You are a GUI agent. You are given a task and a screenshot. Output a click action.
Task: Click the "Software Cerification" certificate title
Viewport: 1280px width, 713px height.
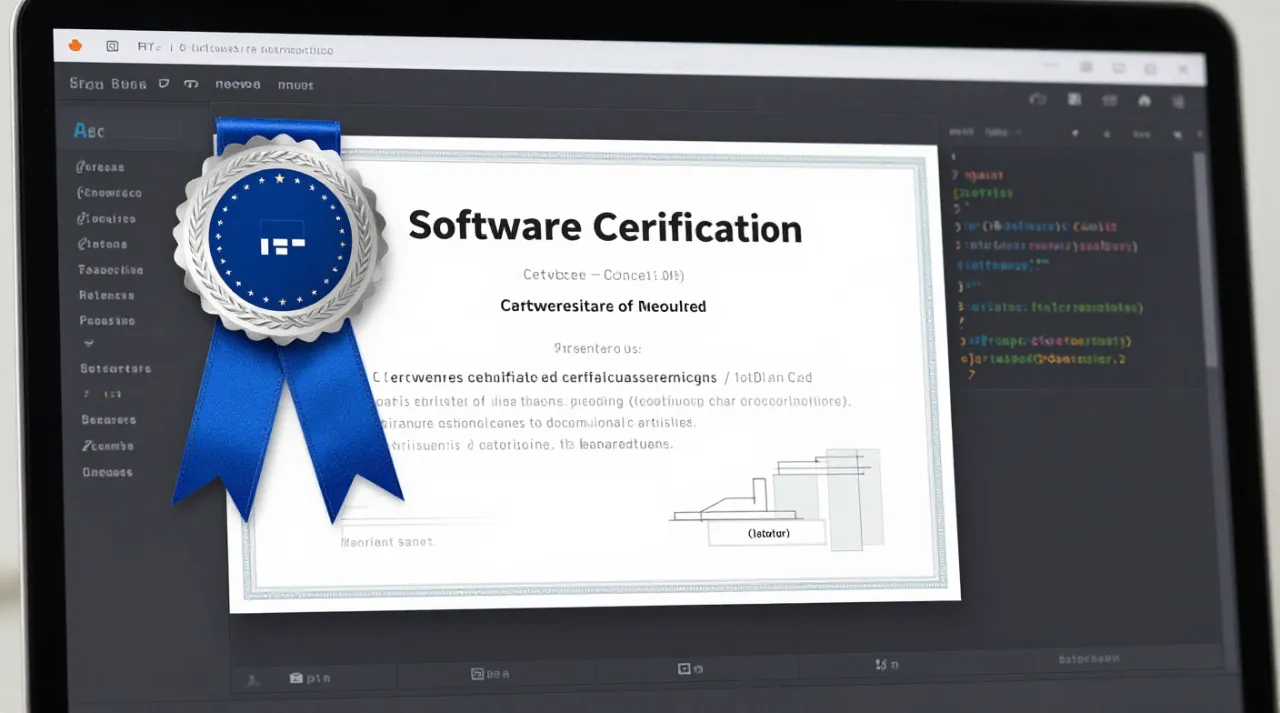click(x=605, y=227)
